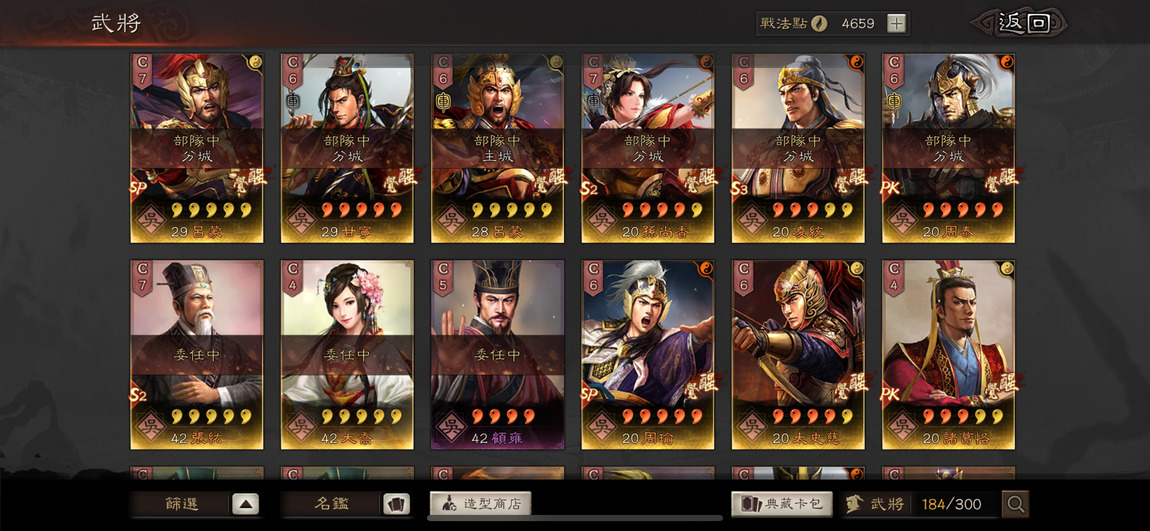Viewport: 1150px width, 531px height.
Task: Select the 大喬 card
Action: 347,354
